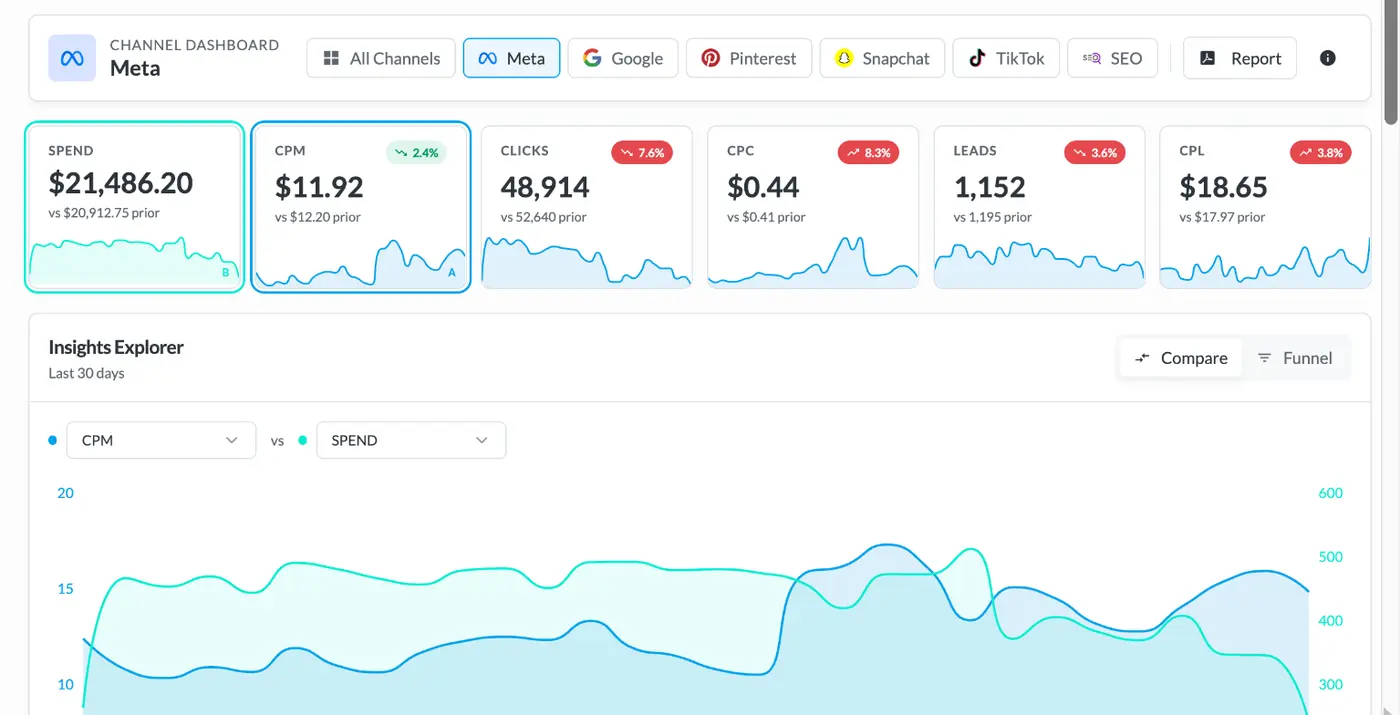Click the Insights Explorer heading
The width and height of the screenshot is (1400, 715).
tap(116, 347)
